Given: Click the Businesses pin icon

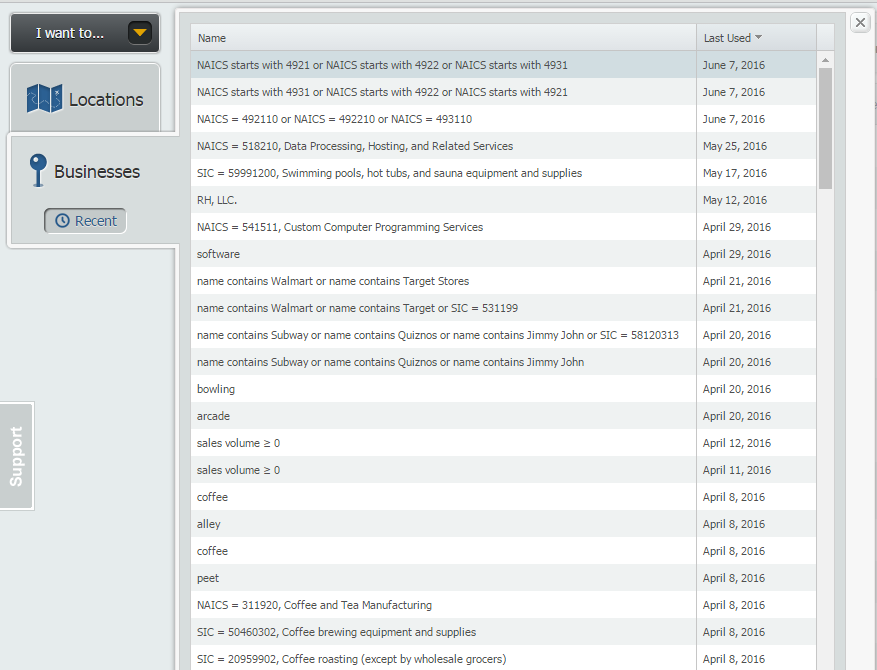Looking at the screenshot, I should coord(38,170).
